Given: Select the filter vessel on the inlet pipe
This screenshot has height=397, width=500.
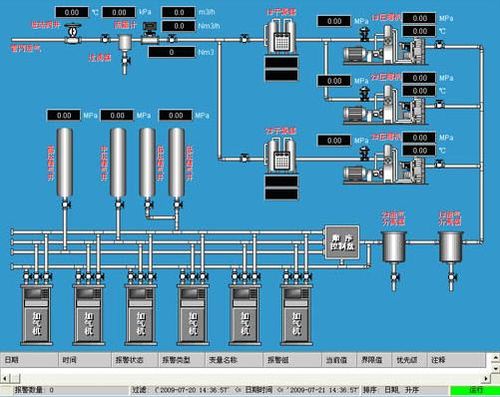Looking at the screenshot, I should pos(125,43).
